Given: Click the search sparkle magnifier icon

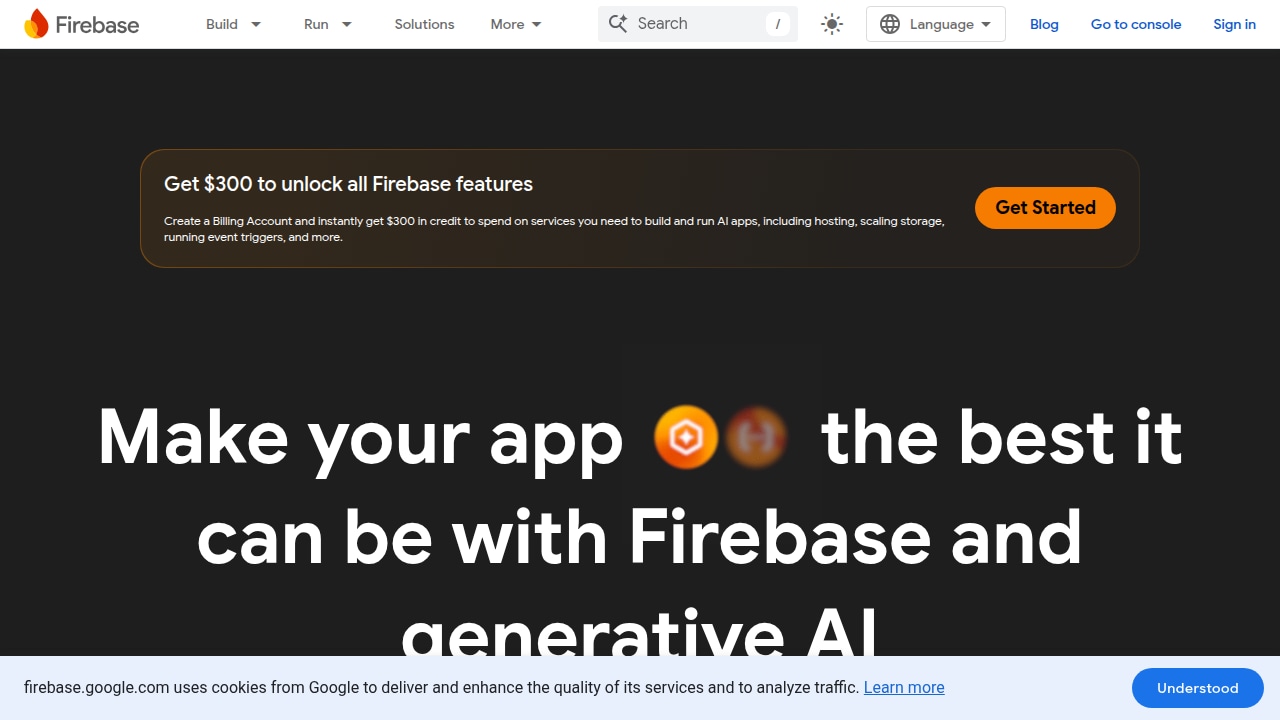Looking at the screenshot, I should point(618,24).
